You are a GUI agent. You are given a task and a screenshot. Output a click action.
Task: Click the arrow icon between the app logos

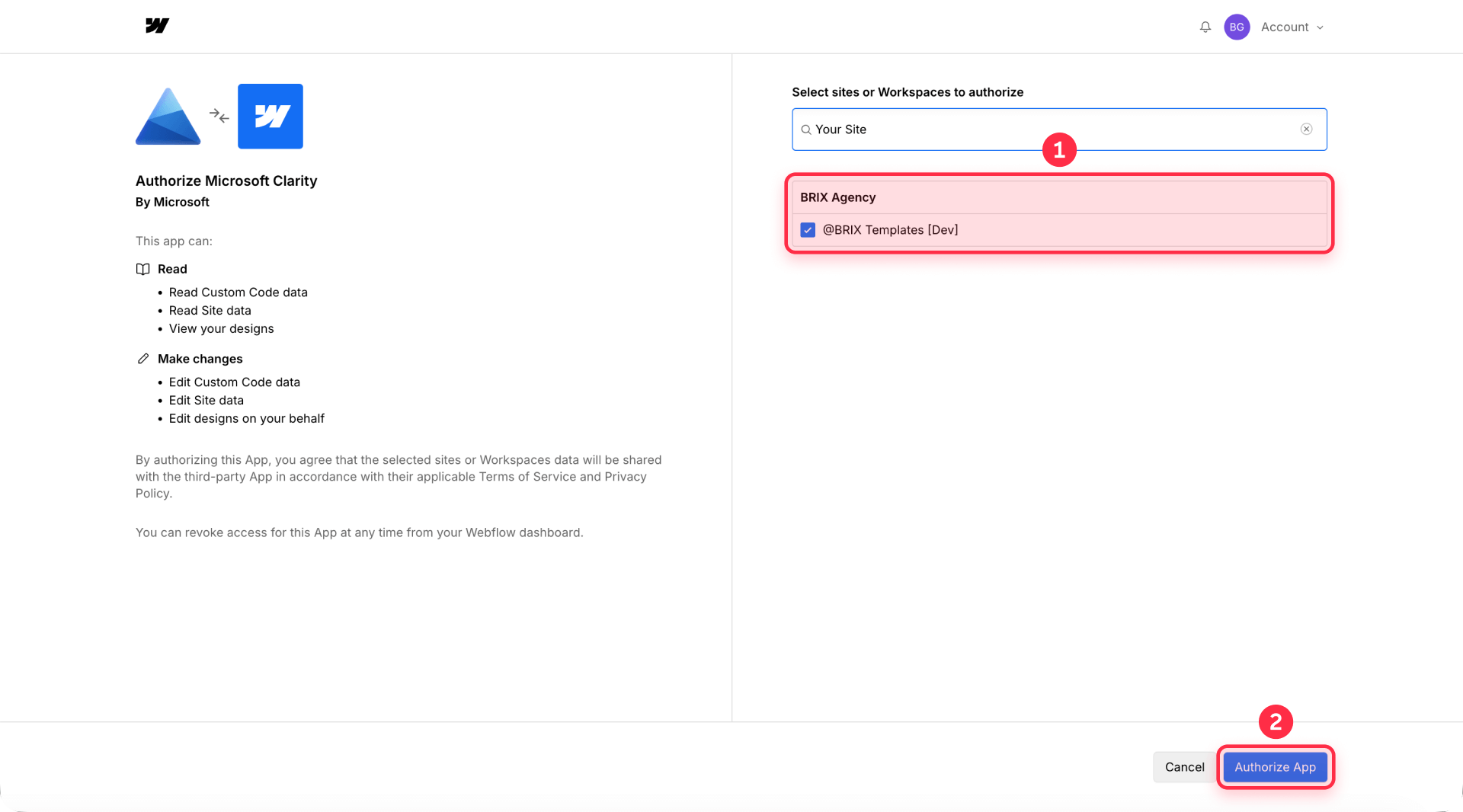(219, 117)
